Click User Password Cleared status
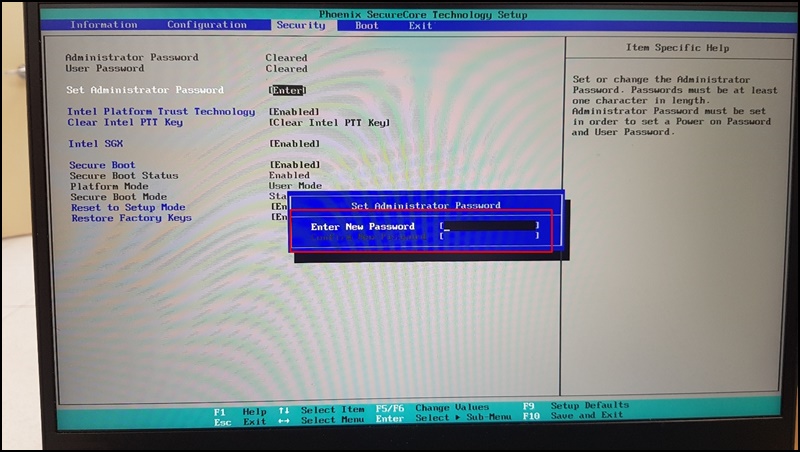 (x=286, y=68)
